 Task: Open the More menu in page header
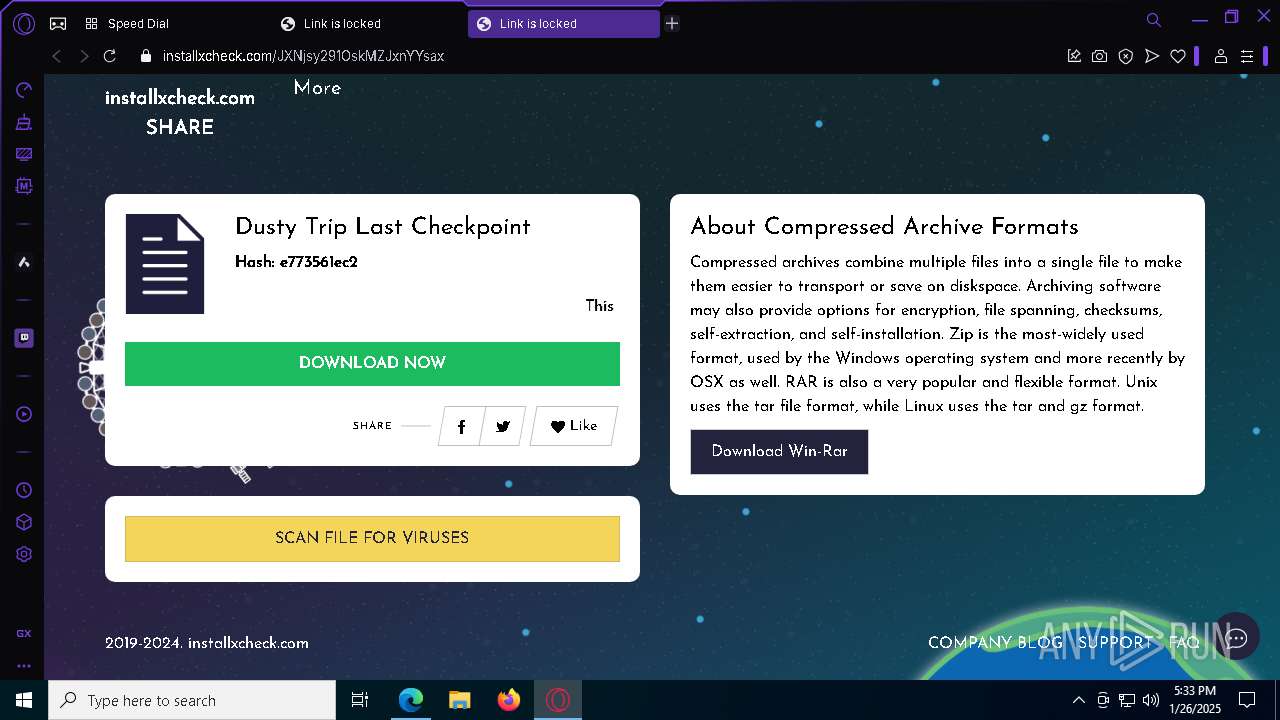317,88
